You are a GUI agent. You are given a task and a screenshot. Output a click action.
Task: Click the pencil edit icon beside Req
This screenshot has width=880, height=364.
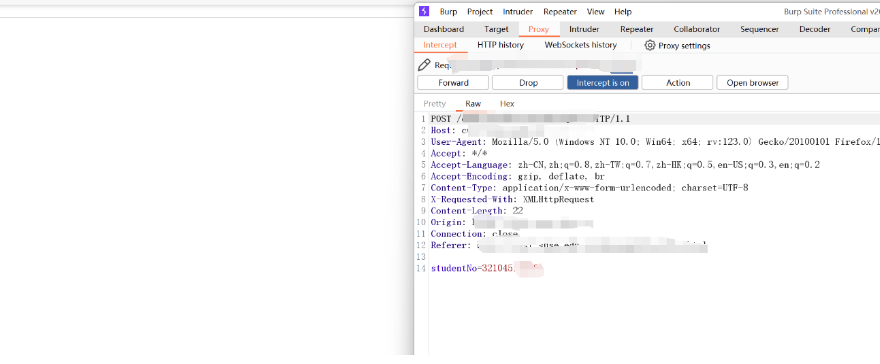(424, 65)
